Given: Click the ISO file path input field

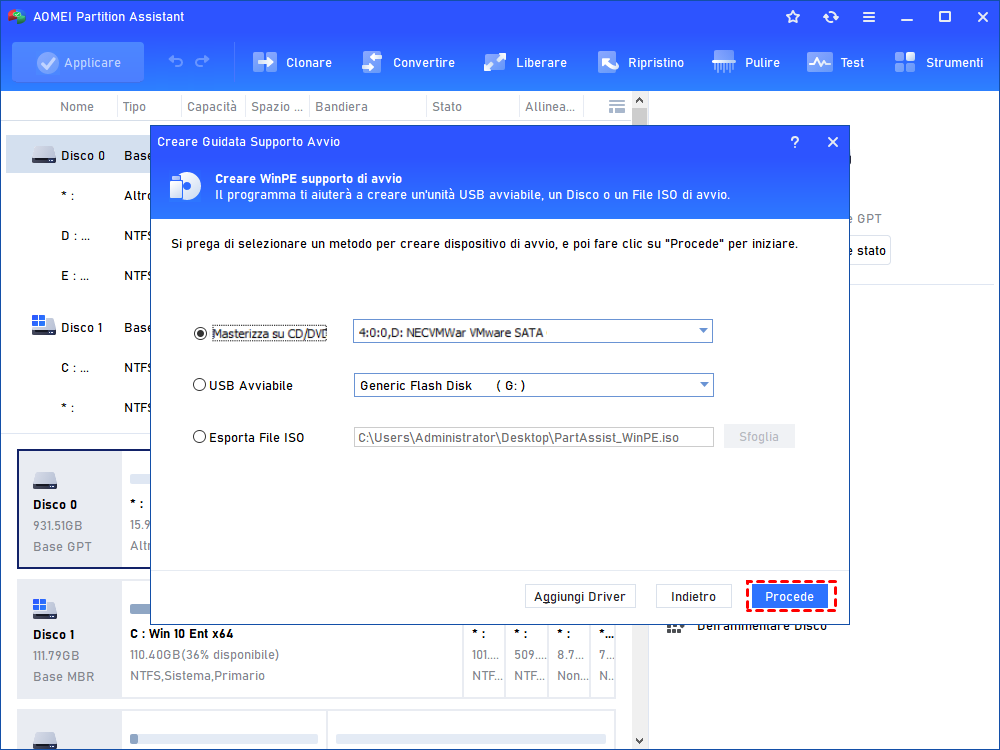Looking at the screenshot, I should click(x=533, y=438).
